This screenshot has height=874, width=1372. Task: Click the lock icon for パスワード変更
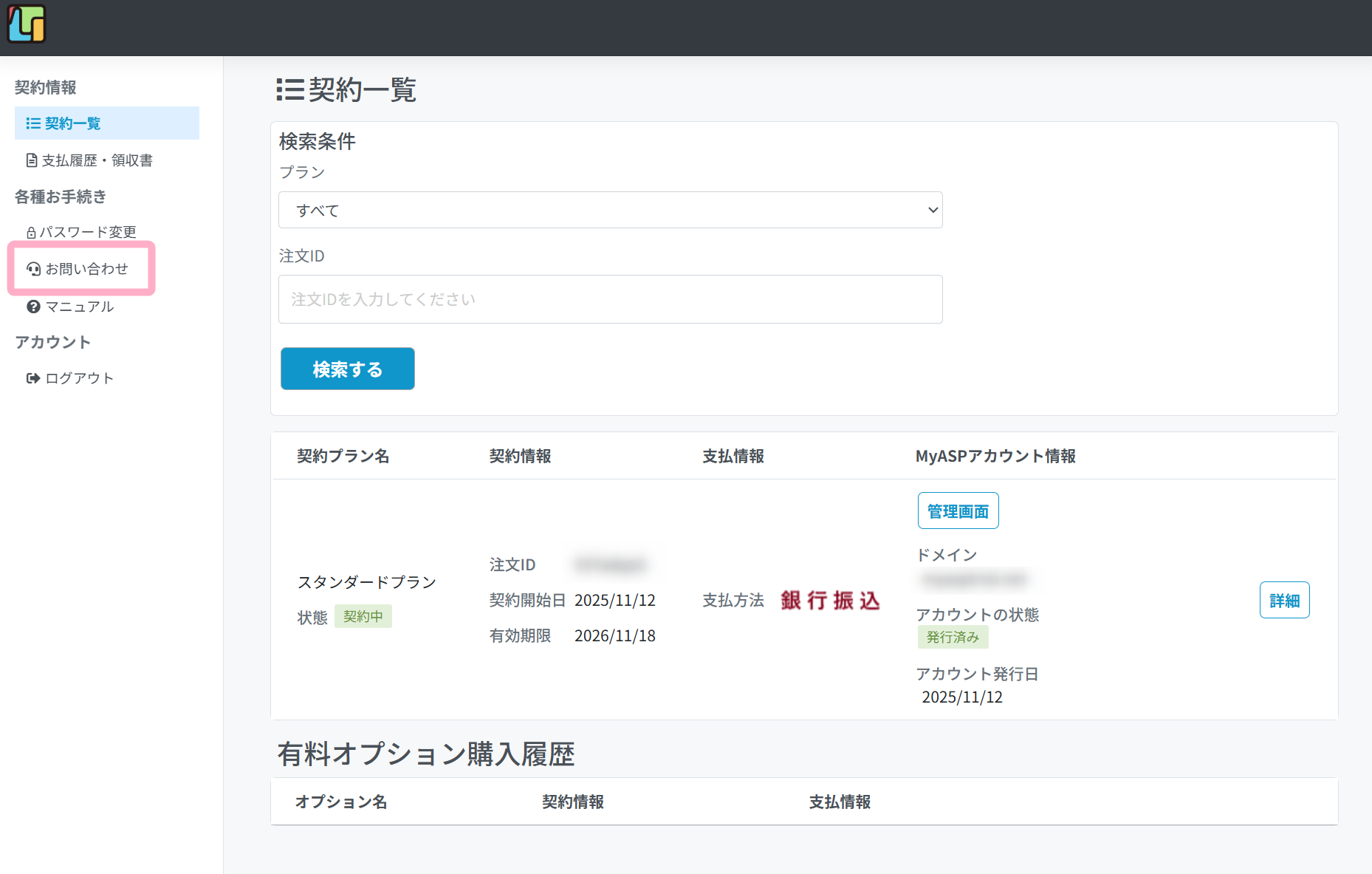click(x=31, y=233)
